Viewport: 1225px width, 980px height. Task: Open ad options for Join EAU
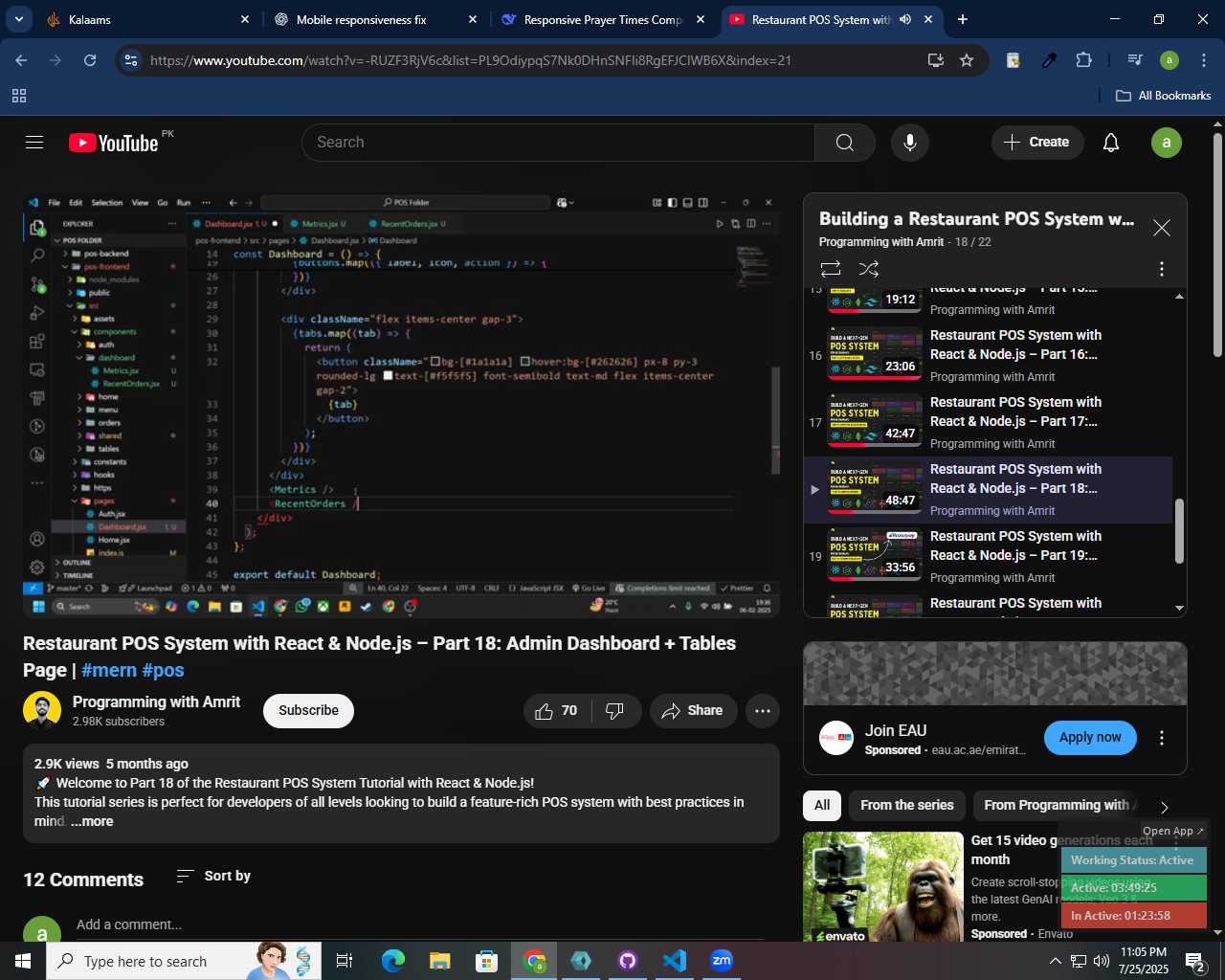pos(1162,738)
